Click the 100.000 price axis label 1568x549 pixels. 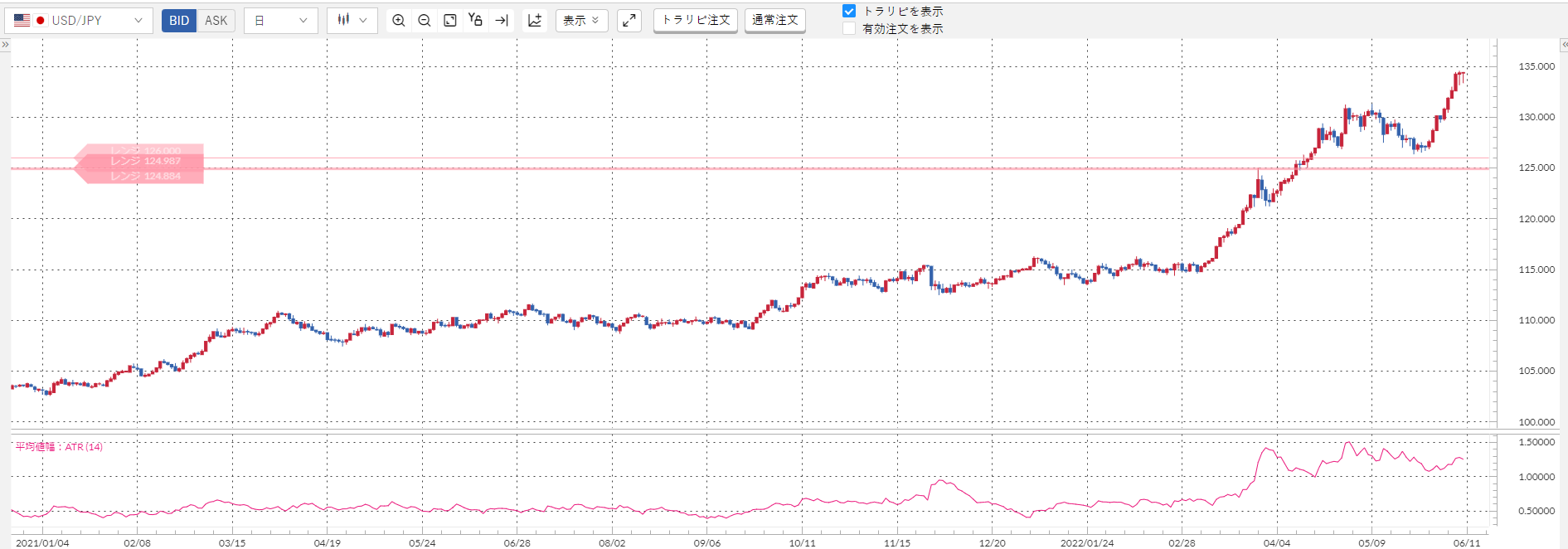point(1536,422)
